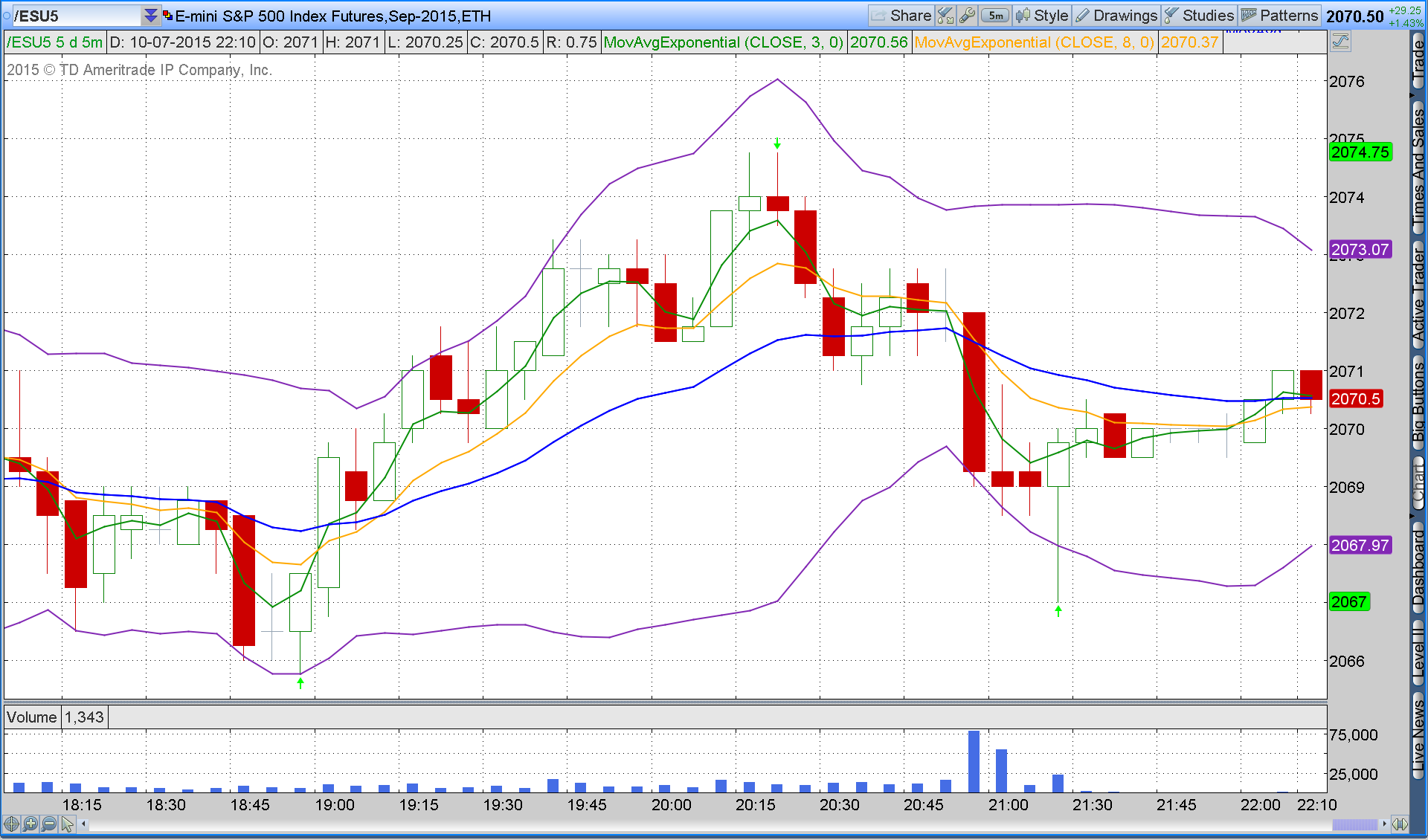Open the Studies dropdown menu
Screen dimensions: 1428x840
(1199, 16)
